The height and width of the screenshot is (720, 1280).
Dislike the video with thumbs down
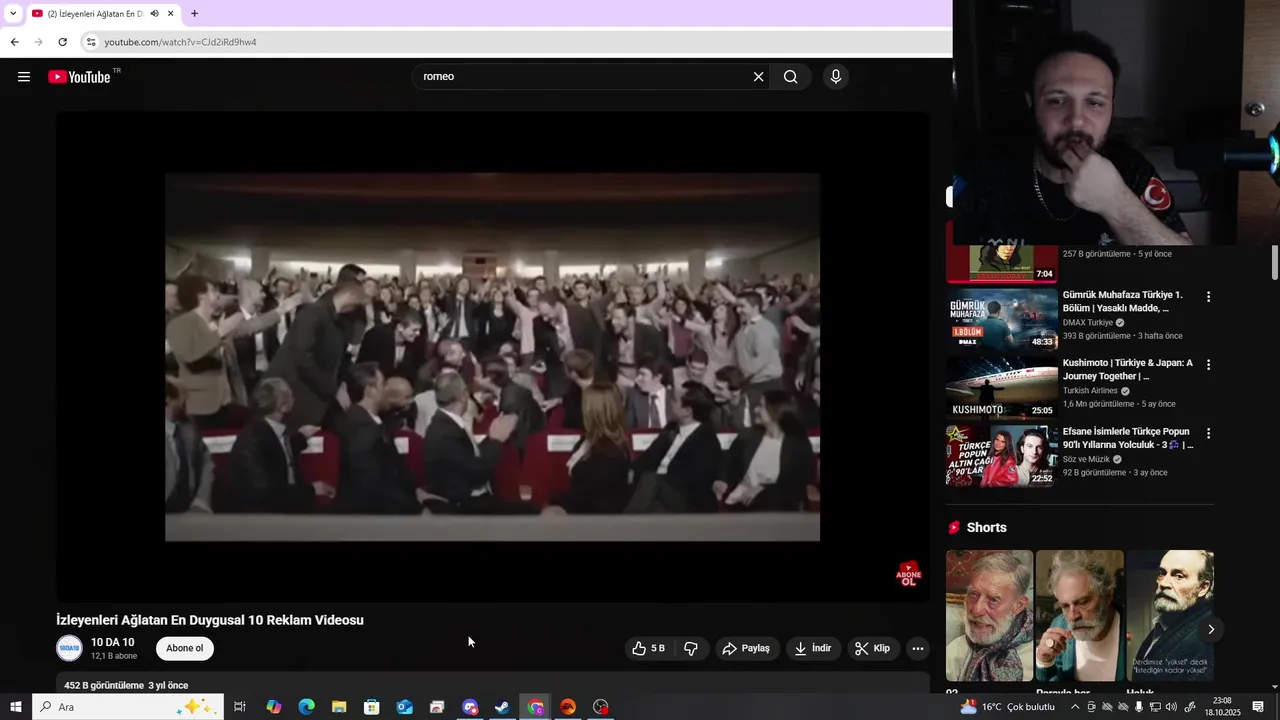tap(691, 648)
